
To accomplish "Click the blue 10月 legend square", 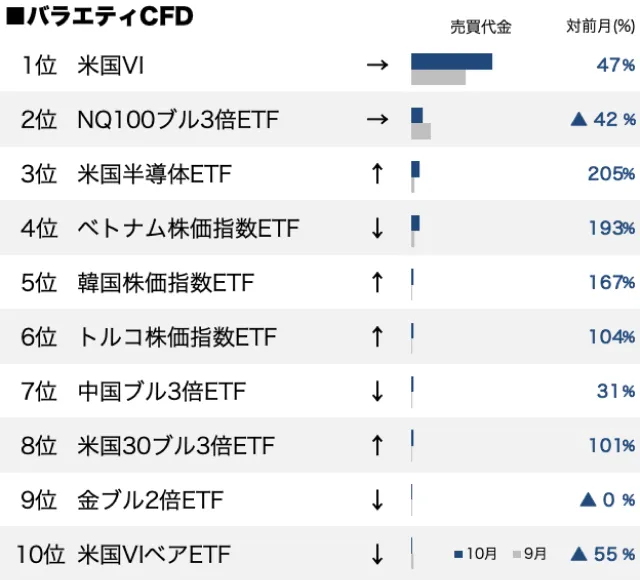I will (458, 553).
